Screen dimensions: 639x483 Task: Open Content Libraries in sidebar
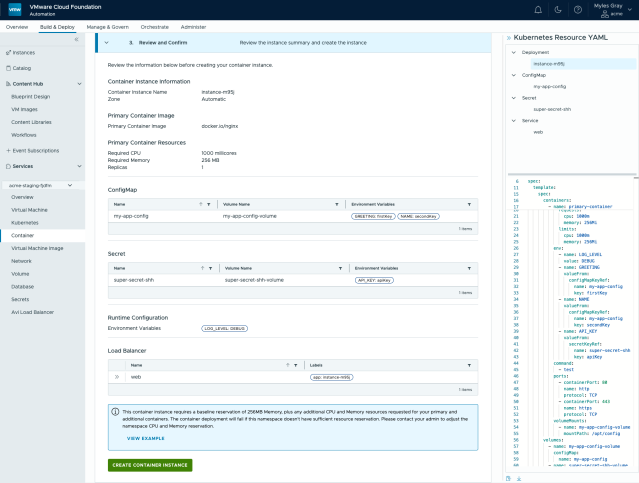point(31,122)
